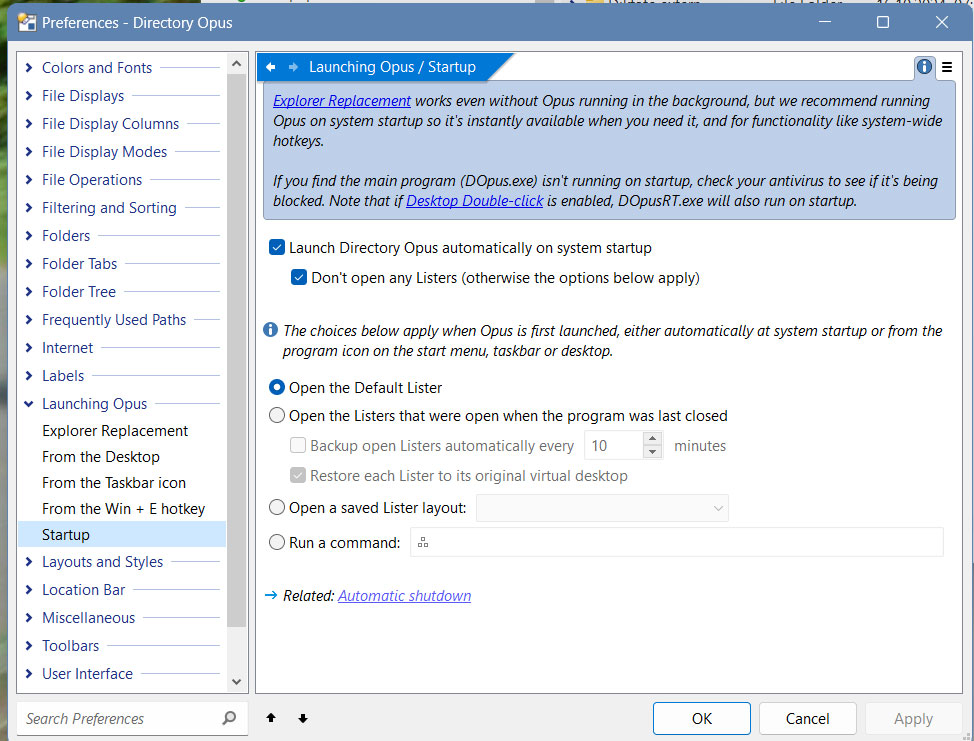Screen dimensions: 974x741
Task: Uncheck Launch Directory Opus automatically on system startup
Action: (x=277, y=248)
